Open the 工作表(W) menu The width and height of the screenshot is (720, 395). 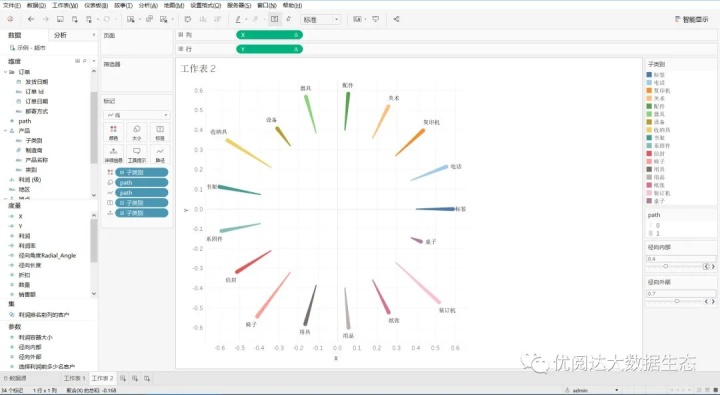click(65, 6)
